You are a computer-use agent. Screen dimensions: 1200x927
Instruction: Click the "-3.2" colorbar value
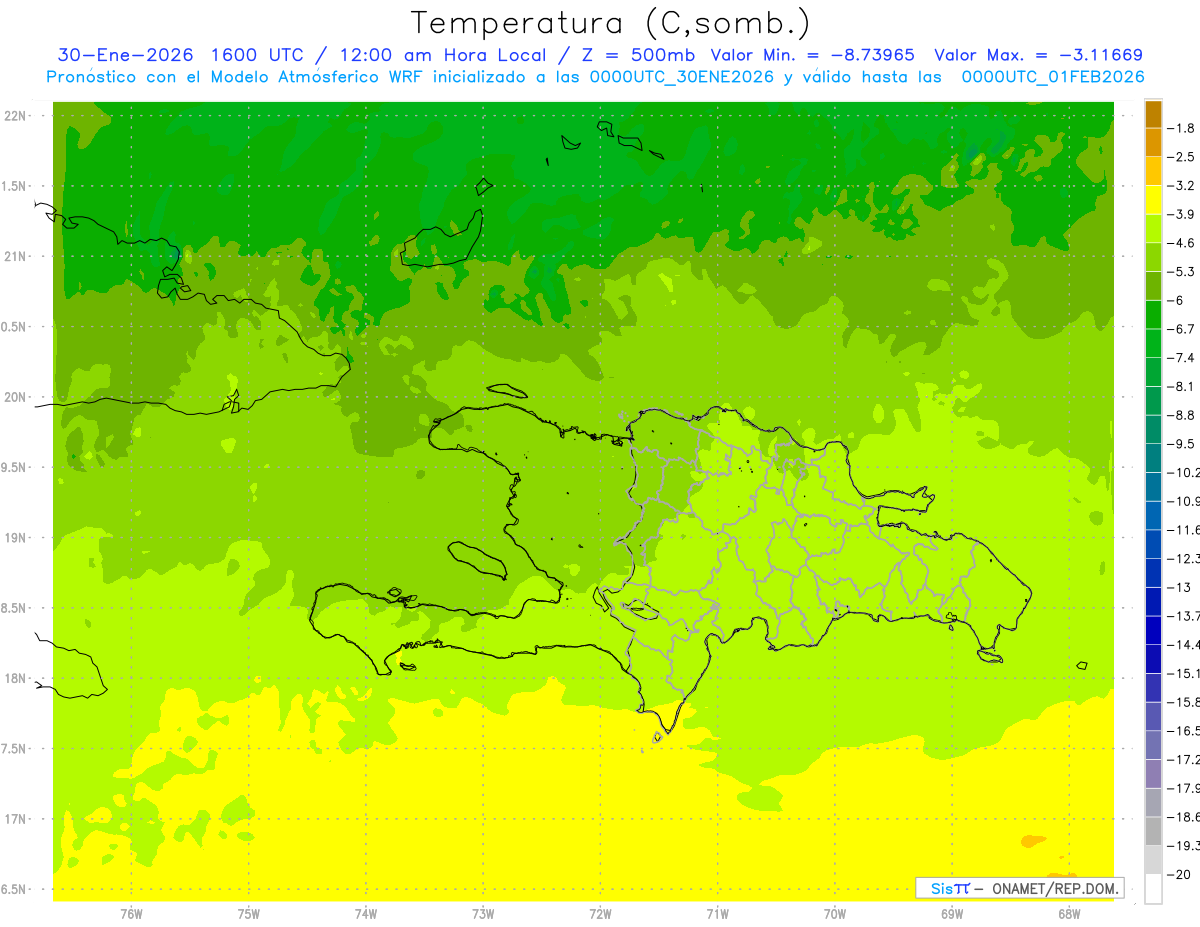pos(1181,186)
